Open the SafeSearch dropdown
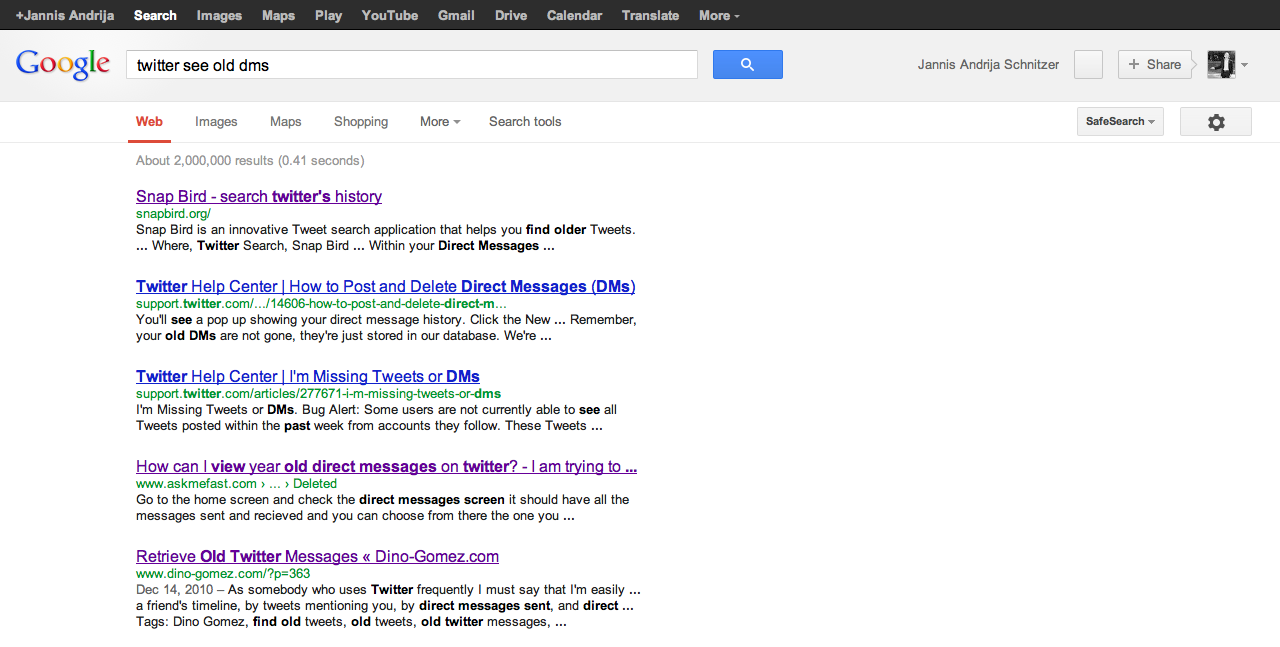 pos(1120,122)
